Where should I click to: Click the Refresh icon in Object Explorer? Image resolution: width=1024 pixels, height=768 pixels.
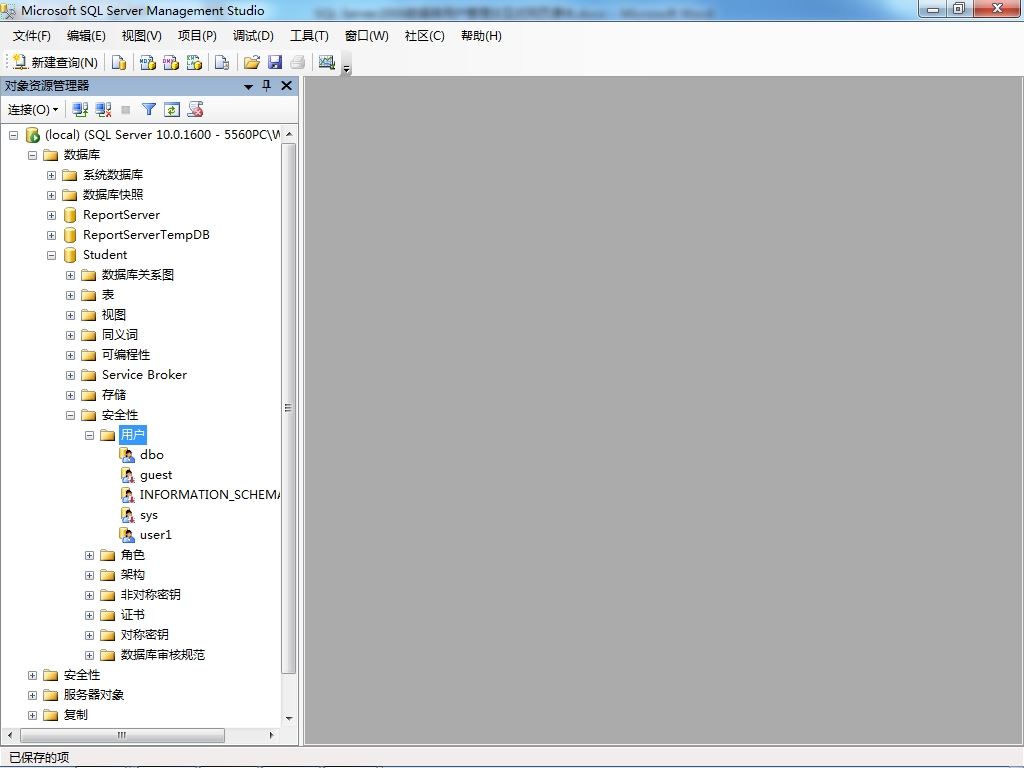(x=172, y=110)
